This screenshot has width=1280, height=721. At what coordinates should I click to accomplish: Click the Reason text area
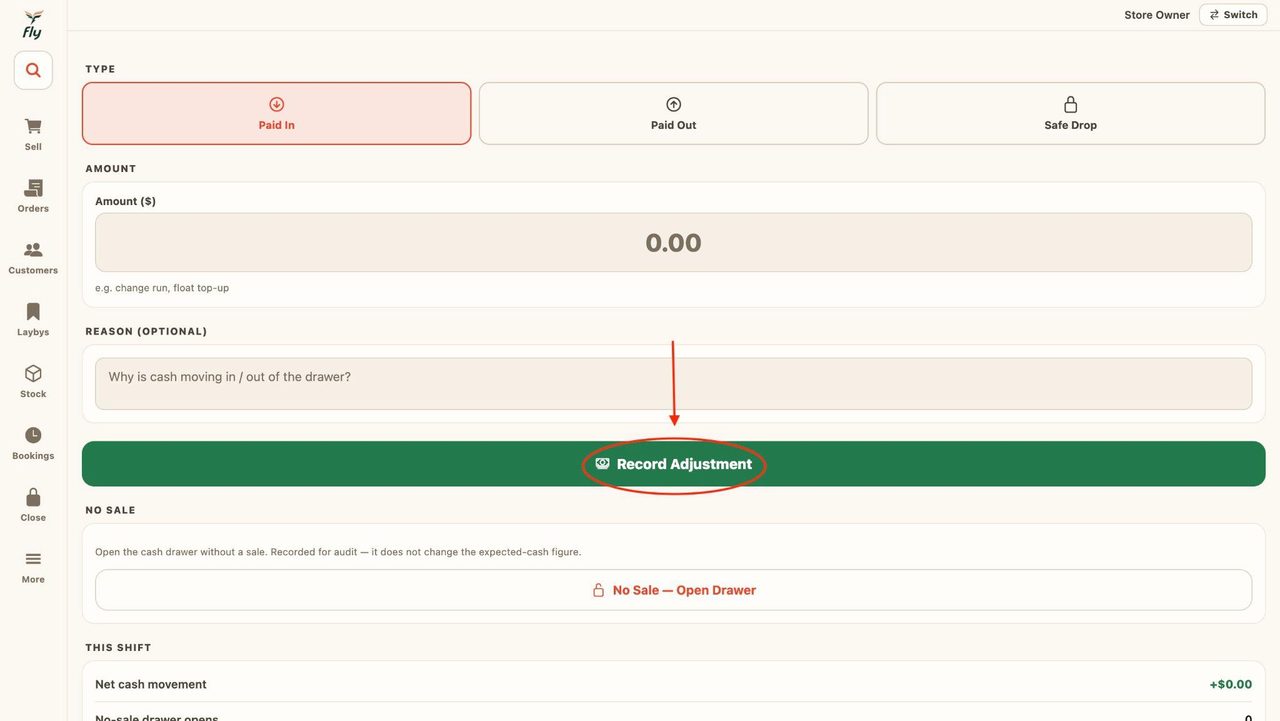673,384
